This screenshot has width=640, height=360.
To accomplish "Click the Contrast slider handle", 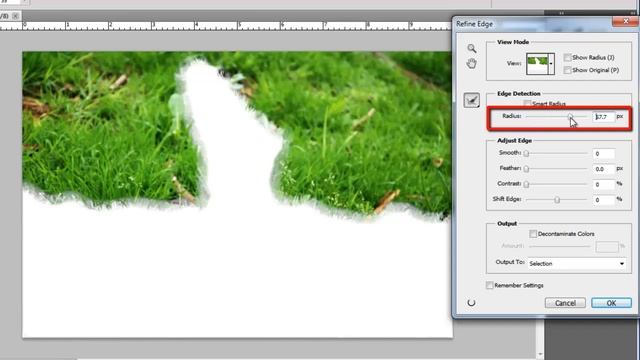I will tap(526, 184).
